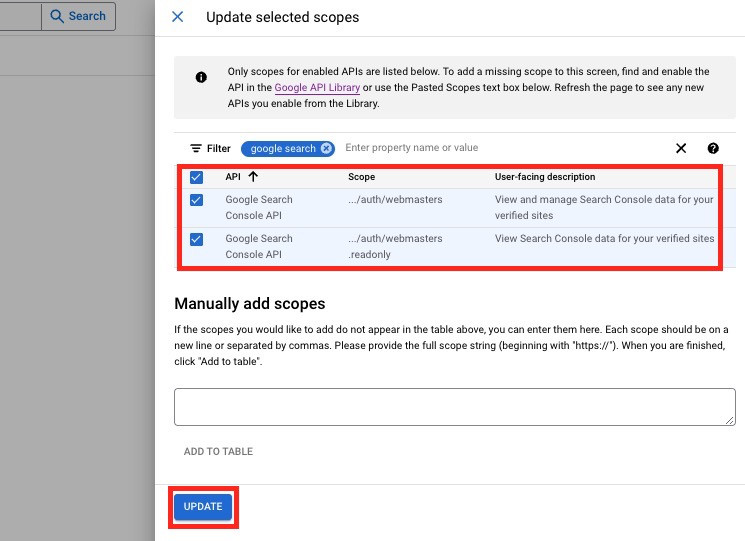The image size is (745, 541).
Task: Uncheck the webmasters.readonly scope row checkbox
Action: click(x=196, y=239)
